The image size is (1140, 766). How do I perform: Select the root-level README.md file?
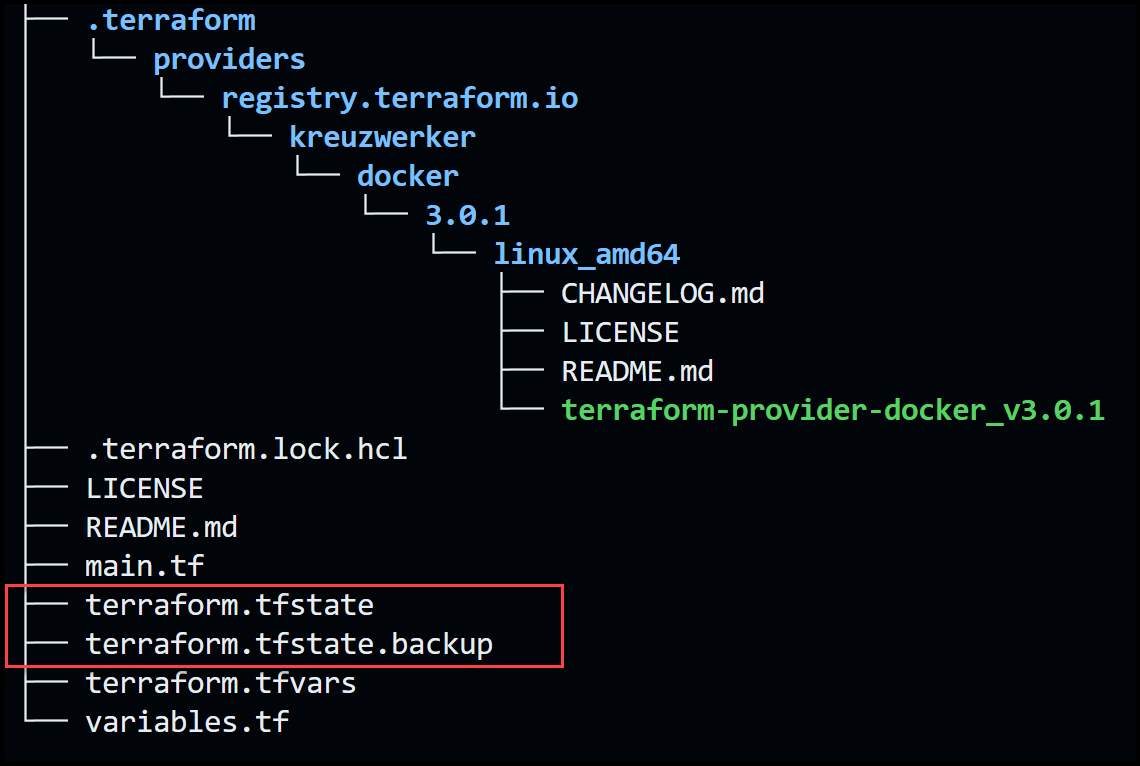(x=161, y=528)
